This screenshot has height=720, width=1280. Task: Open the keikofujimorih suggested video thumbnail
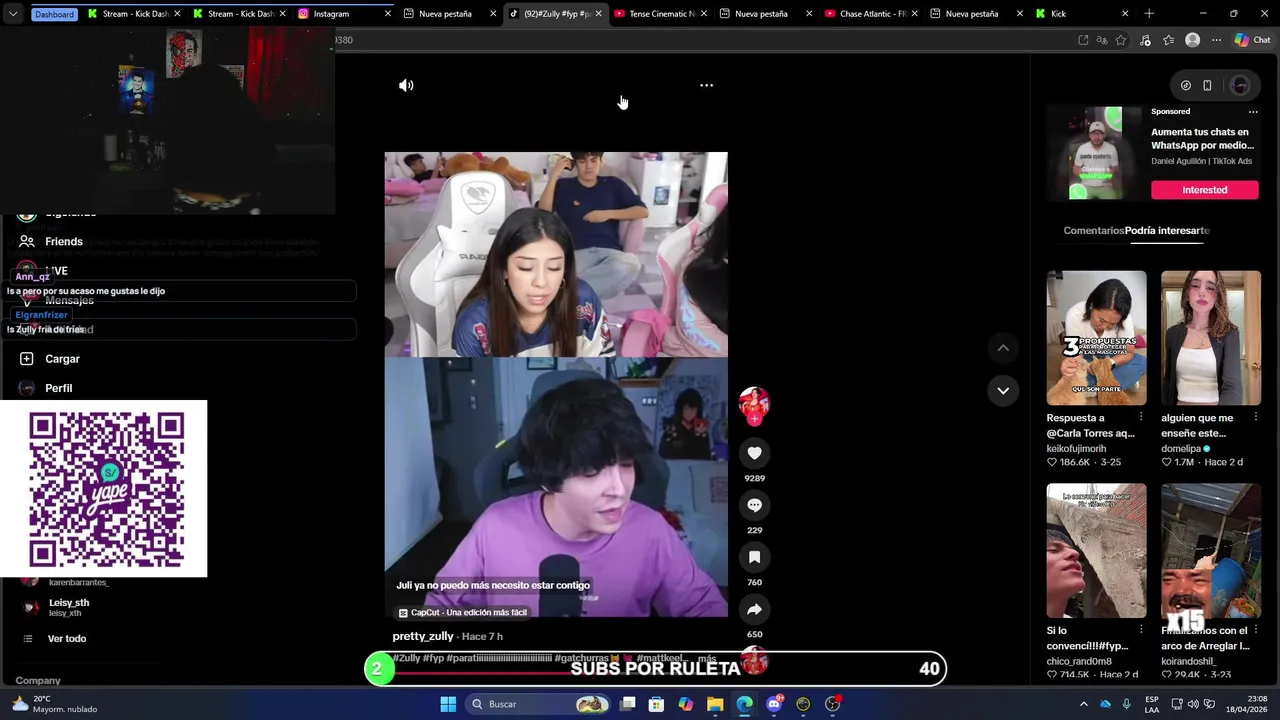pyautogui.click(x=1096, y=338)
